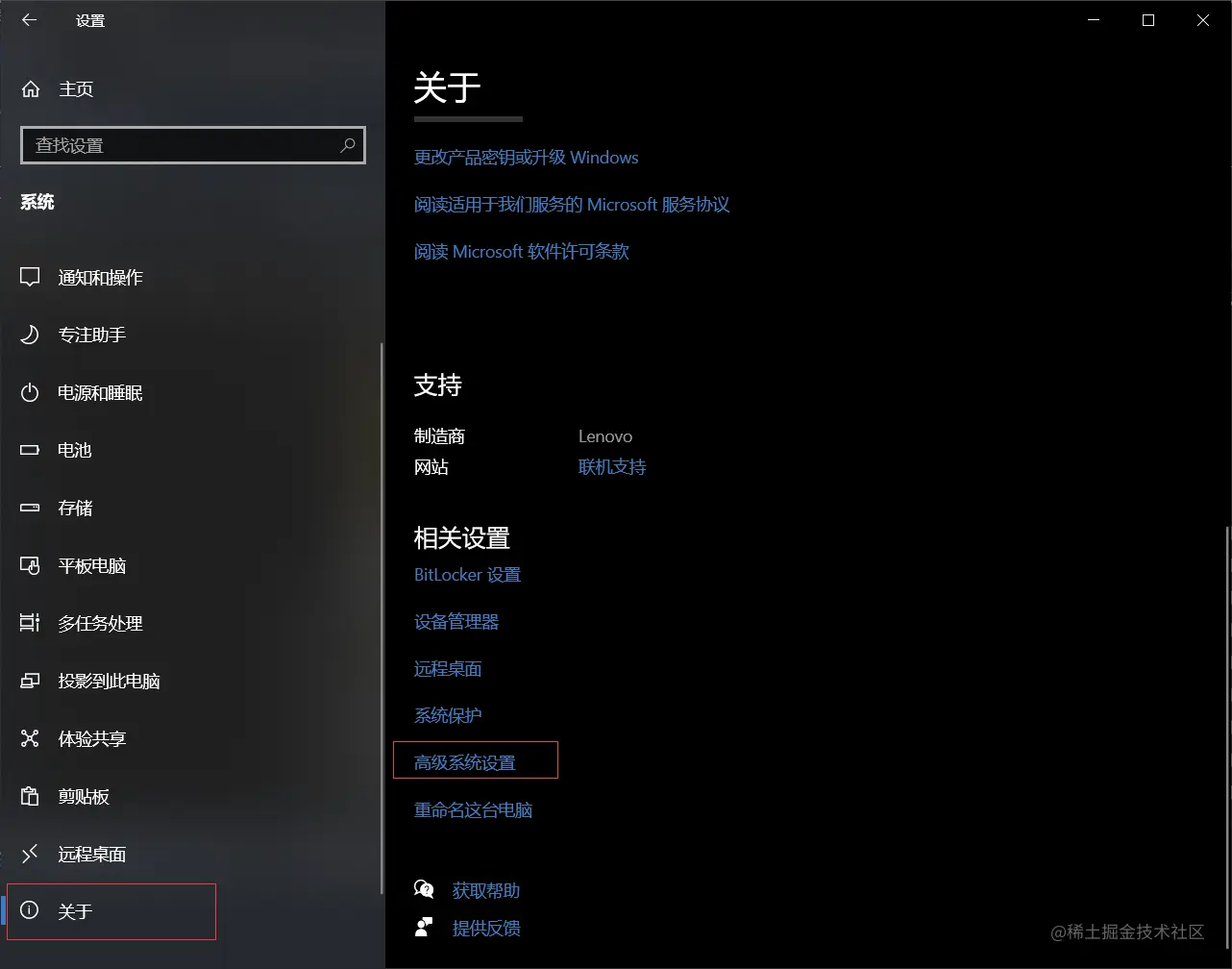Click the 联机支持 website link

612,467
